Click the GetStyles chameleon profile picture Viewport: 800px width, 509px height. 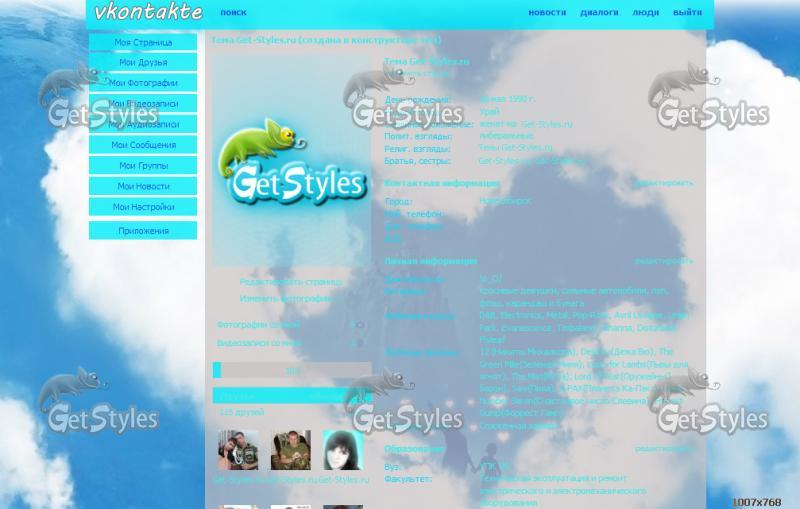[x=292, y=161]
